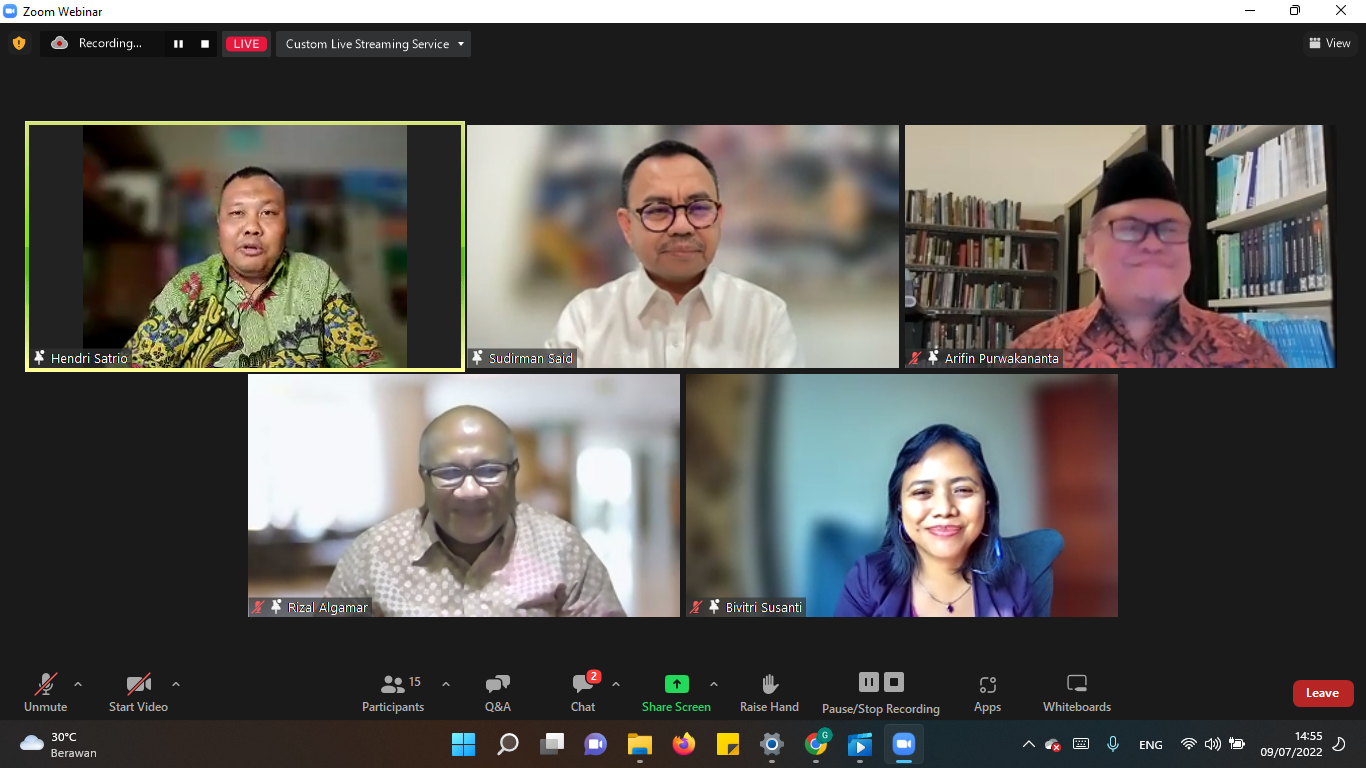Open Whiteboards
This screenshot has width=1366, height=768.
click(1077, 693)
